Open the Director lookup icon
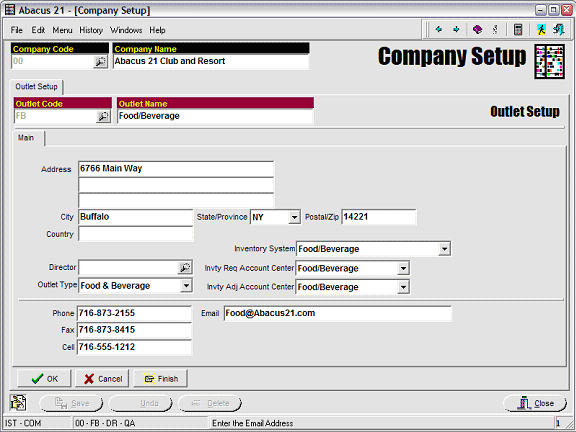The image size is (576, 432). click(x=184, y=268)
